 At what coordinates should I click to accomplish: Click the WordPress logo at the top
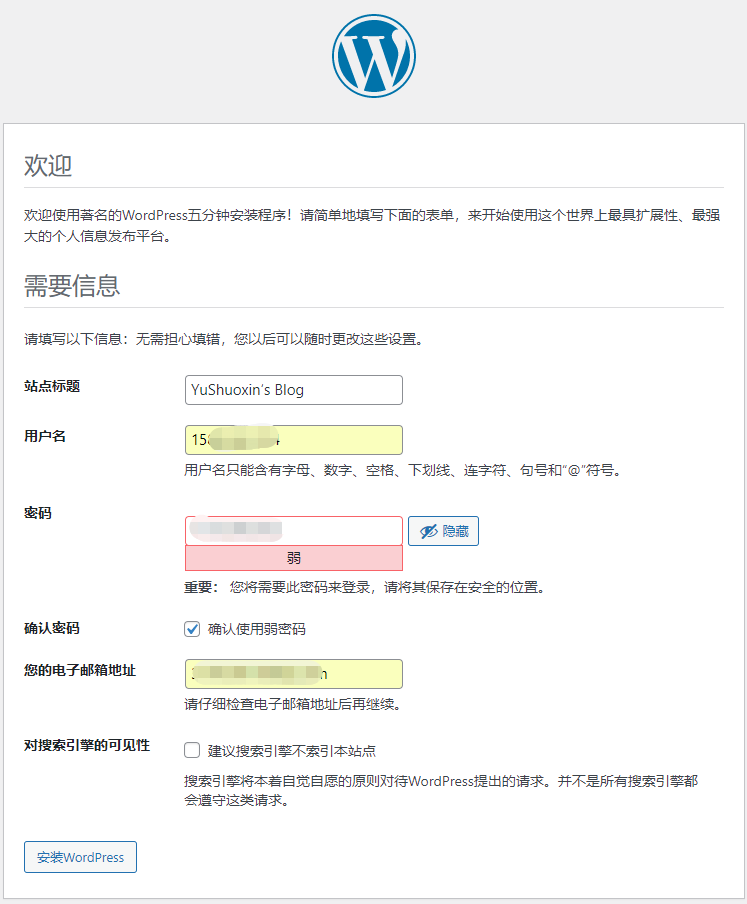[373, 56]
